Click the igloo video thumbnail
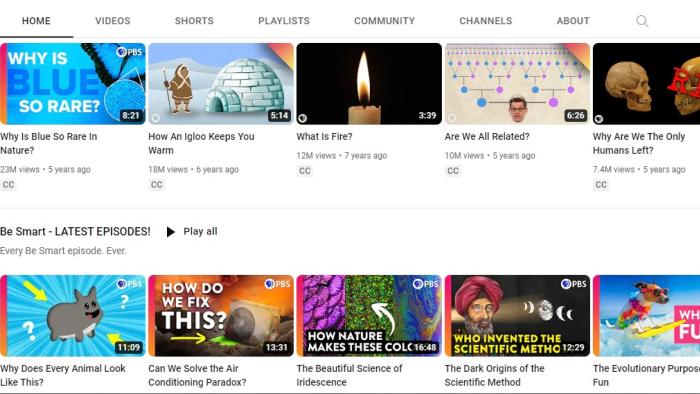This screenshot has width=700, height=394. click(221, 84)
